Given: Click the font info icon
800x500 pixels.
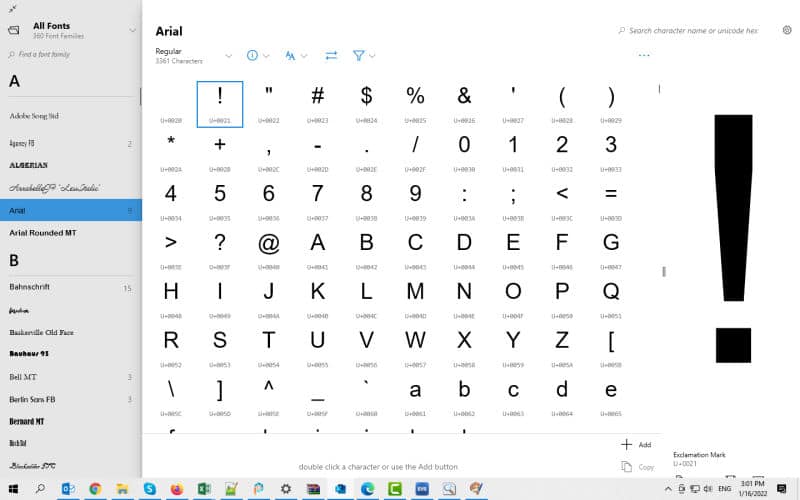Looking at the screenshot, I should pos(252,55).
